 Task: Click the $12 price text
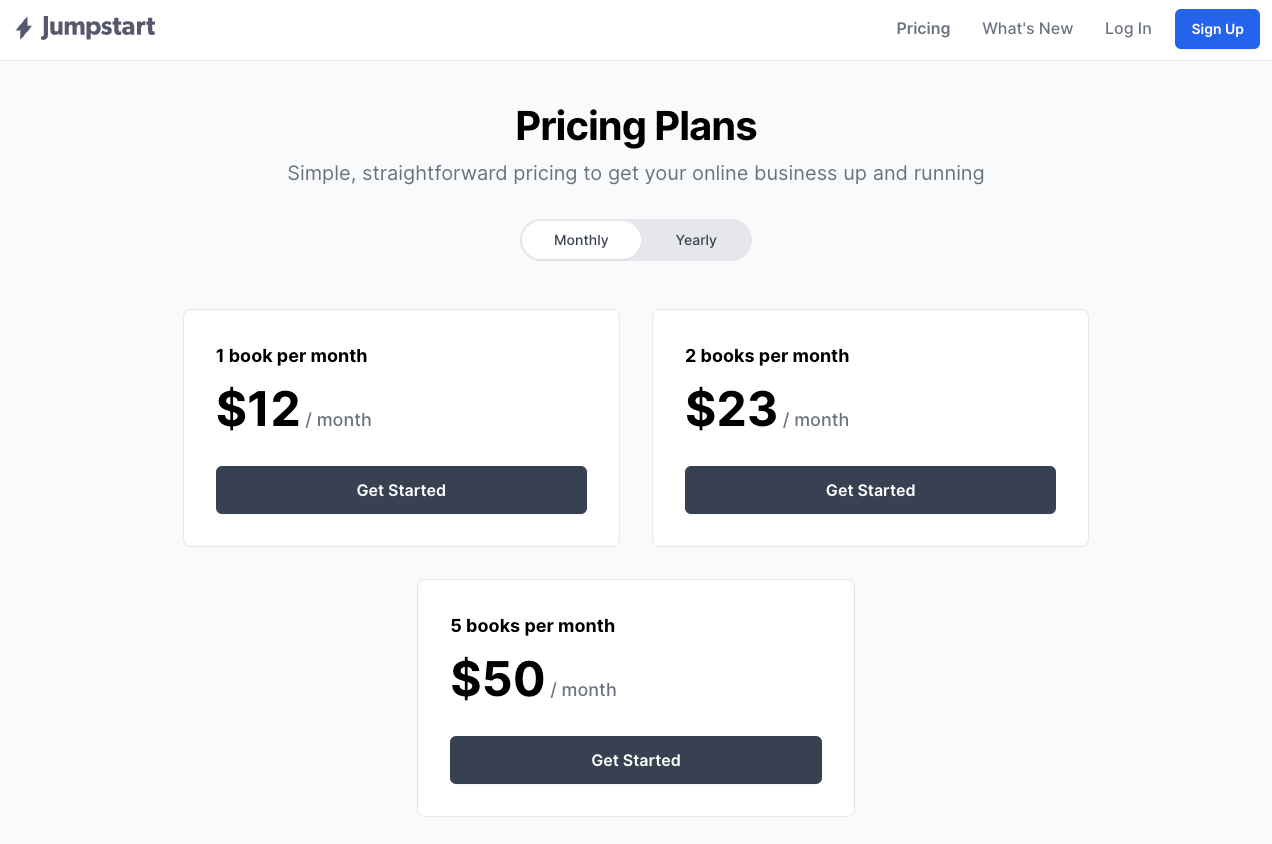[x=258, y=409]
